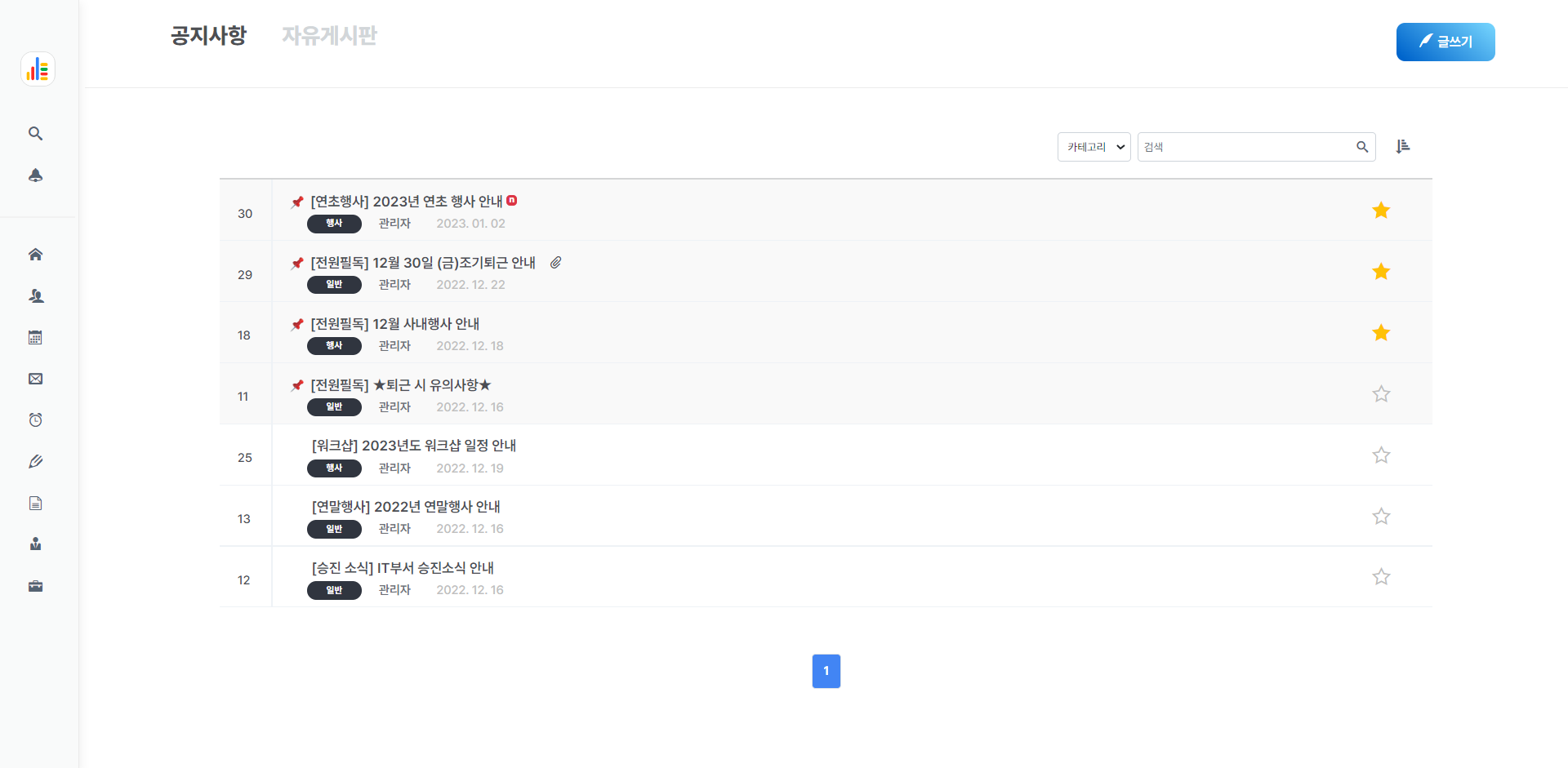Expand the pen/edit icon in sidebar
1568x768 pixels.
point(35,461)
